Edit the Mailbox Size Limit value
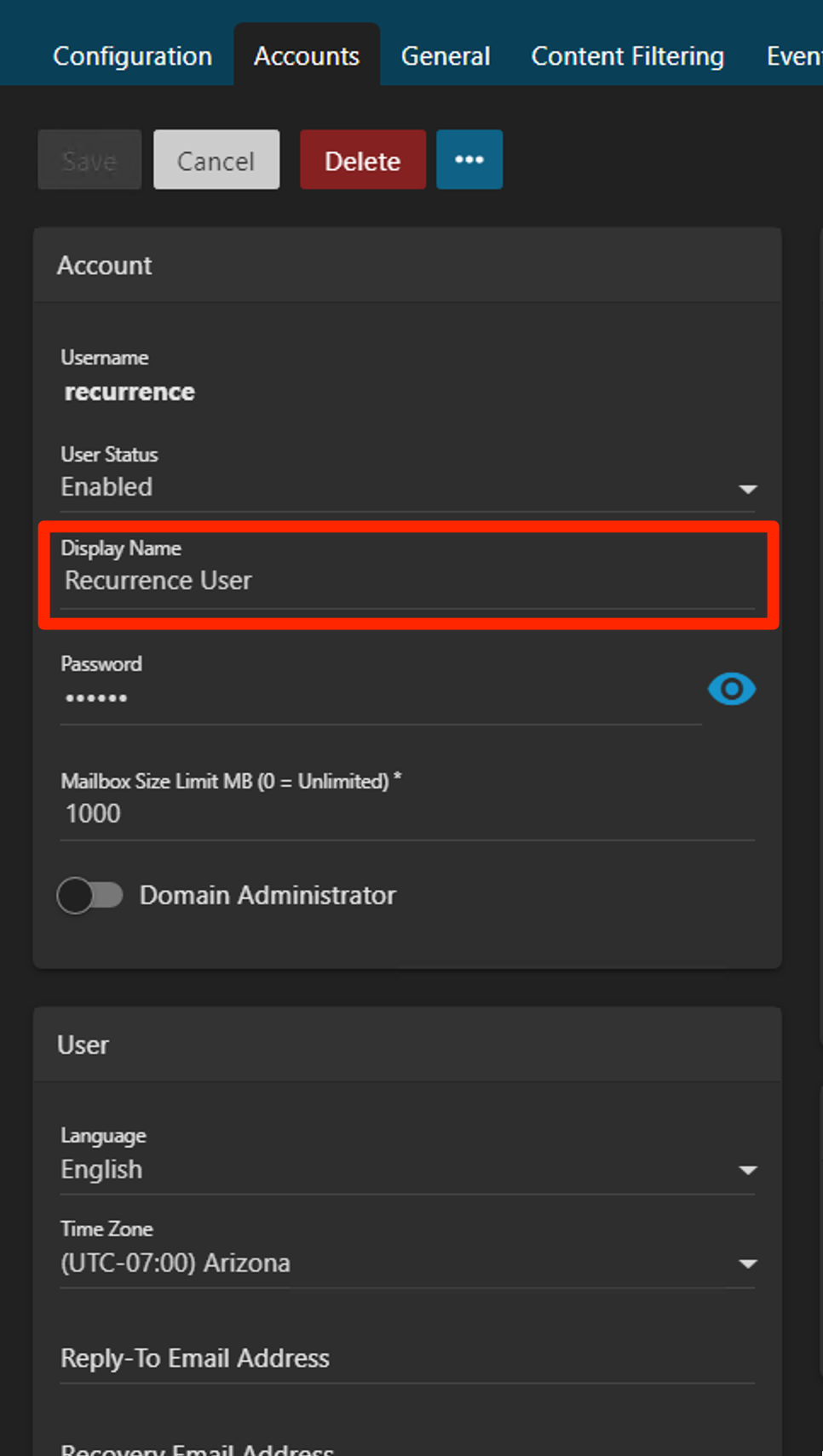The height and width of the screenshot is (1456, 823). (x=406, y=814)
